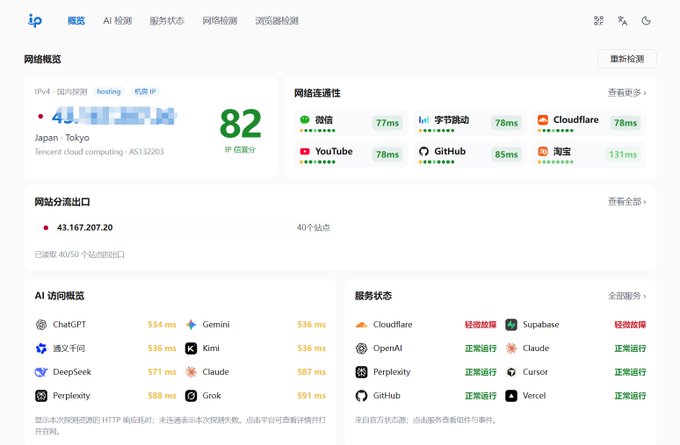Click the blurred IPv4 address
This screenshot has height=445, width=680.
[114, 116]
